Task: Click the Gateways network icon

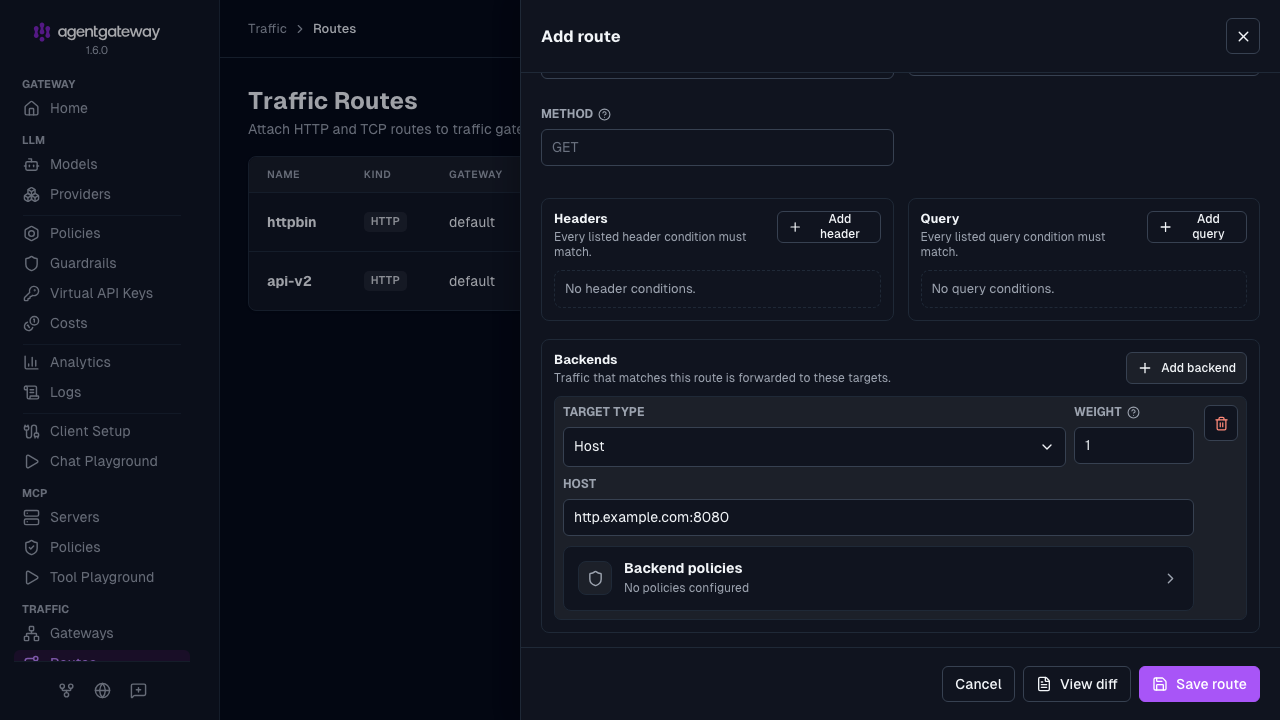Action: click(32, 633)
